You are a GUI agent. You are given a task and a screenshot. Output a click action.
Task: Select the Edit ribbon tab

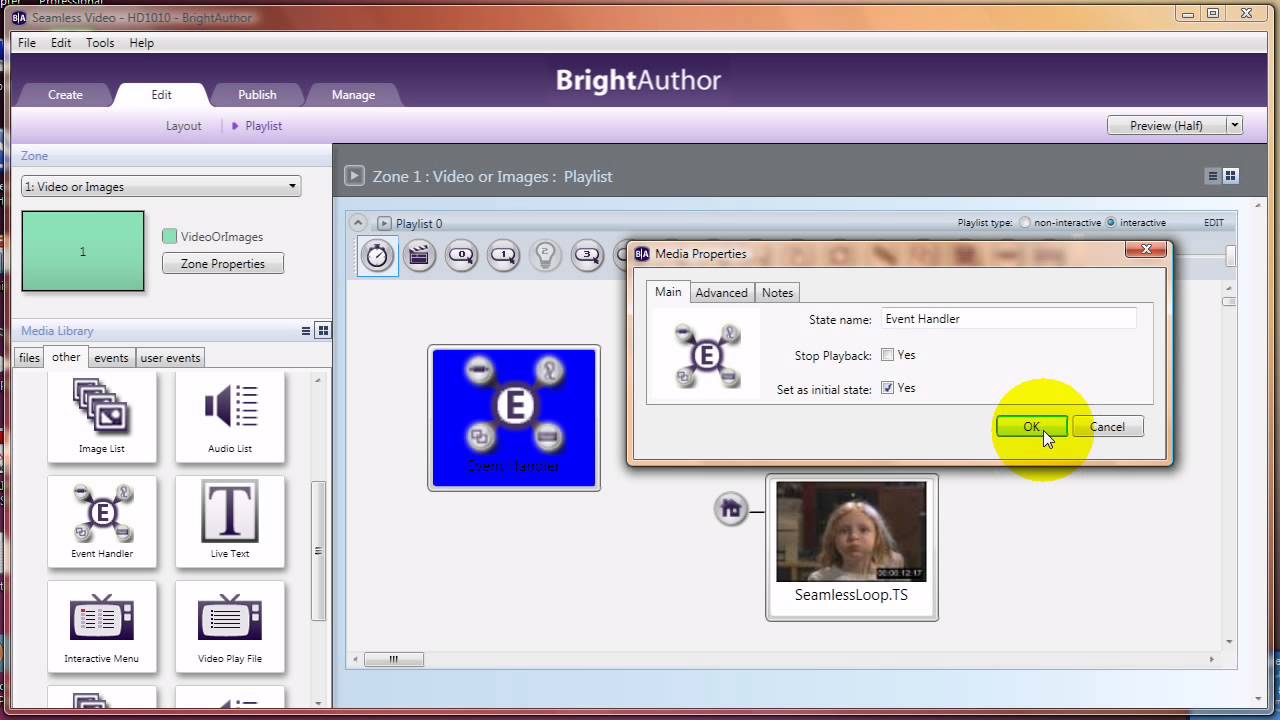pyautogui.click(x=161, y=95)
